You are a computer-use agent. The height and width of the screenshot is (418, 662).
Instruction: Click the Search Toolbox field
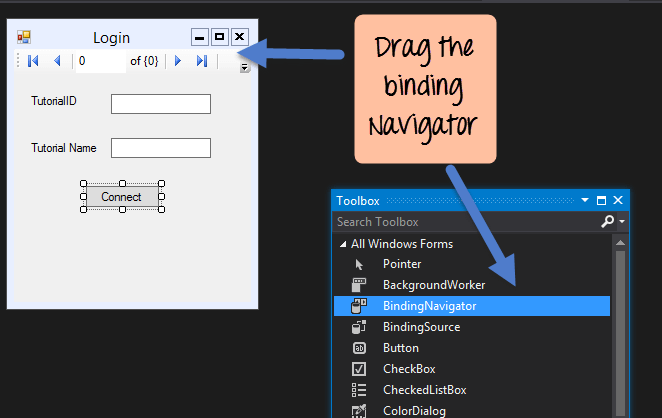[x=465, y=222]
